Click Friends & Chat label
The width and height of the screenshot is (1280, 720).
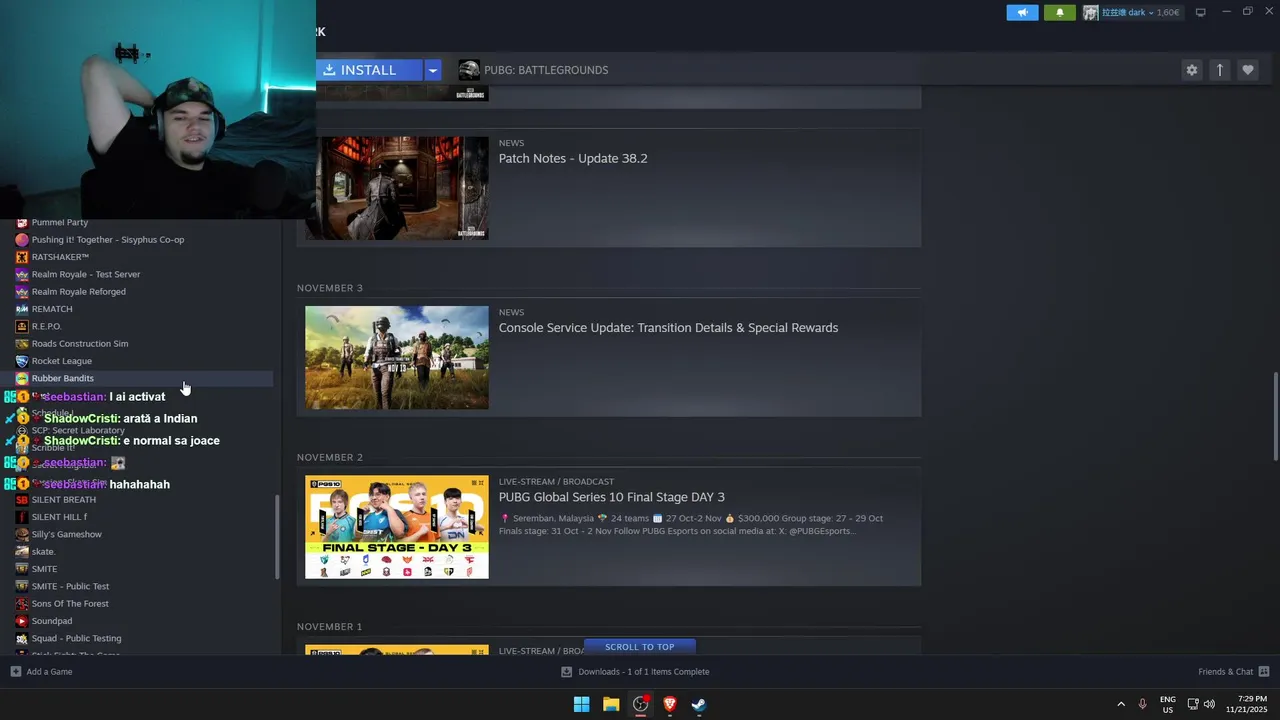[1225, 672]
